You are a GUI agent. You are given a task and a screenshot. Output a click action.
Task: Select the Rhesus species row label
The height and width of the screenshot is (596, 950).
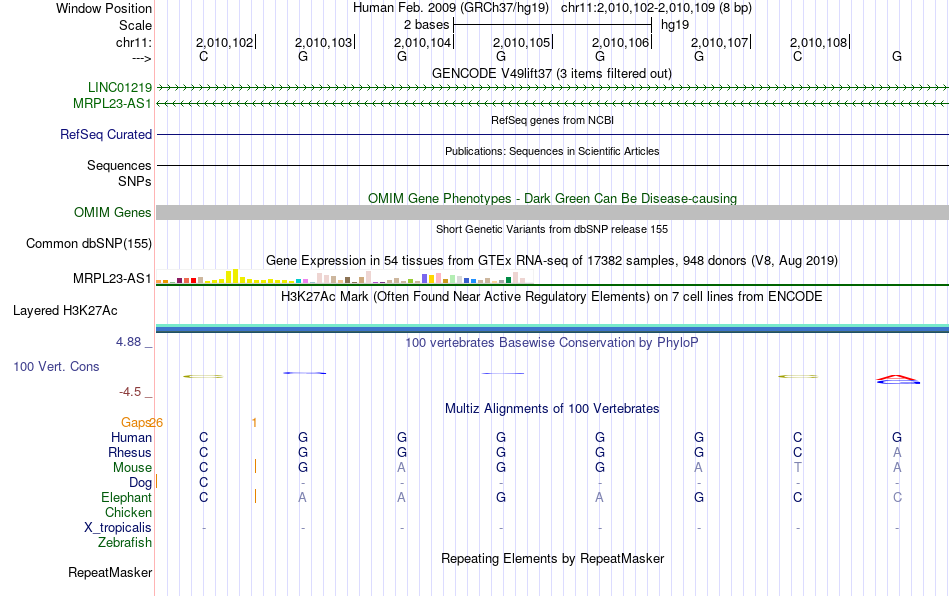pyautogui.click(x=130, y=452)
